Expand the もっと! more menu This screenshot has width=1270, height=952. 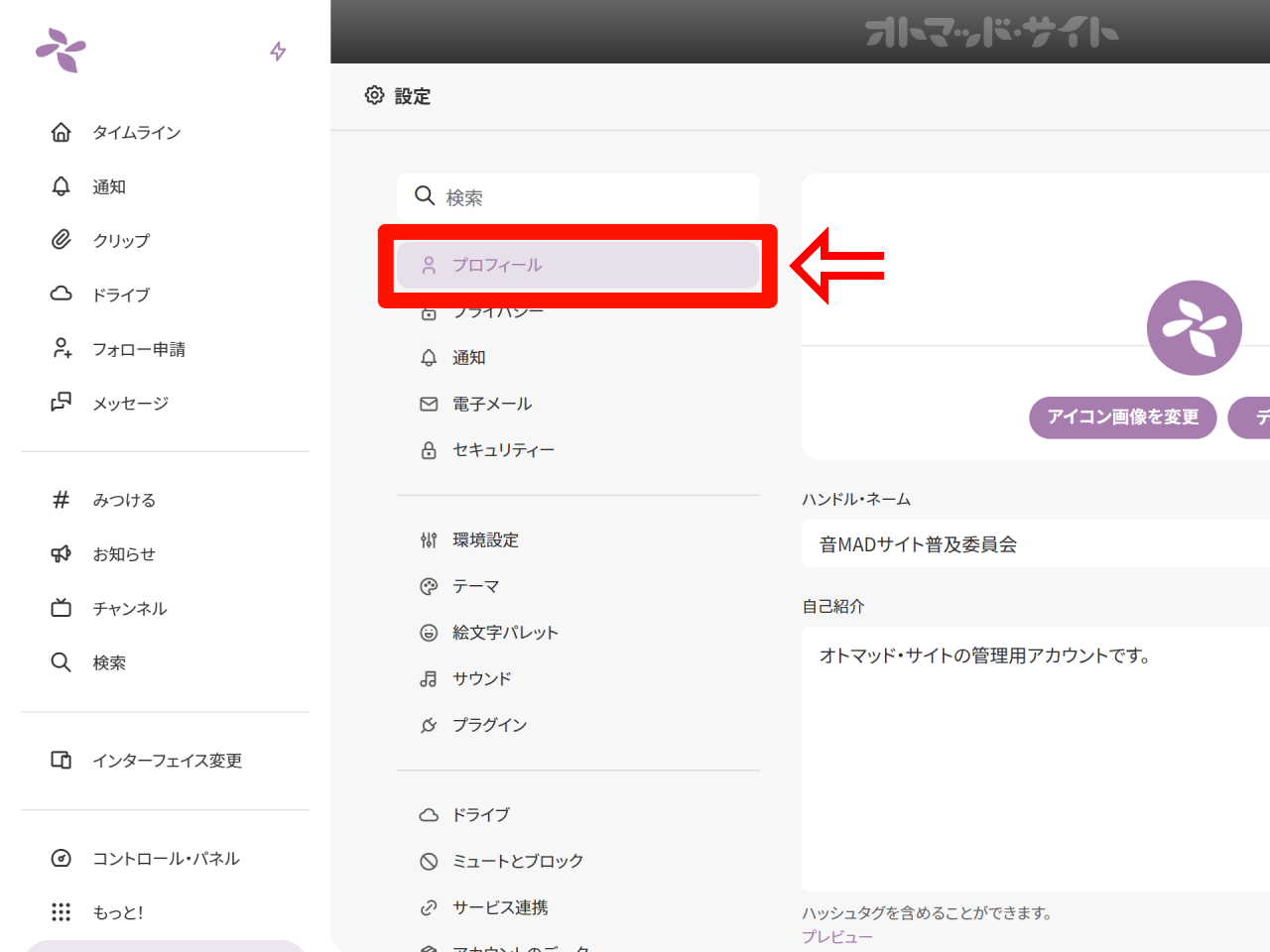[117, 912]
